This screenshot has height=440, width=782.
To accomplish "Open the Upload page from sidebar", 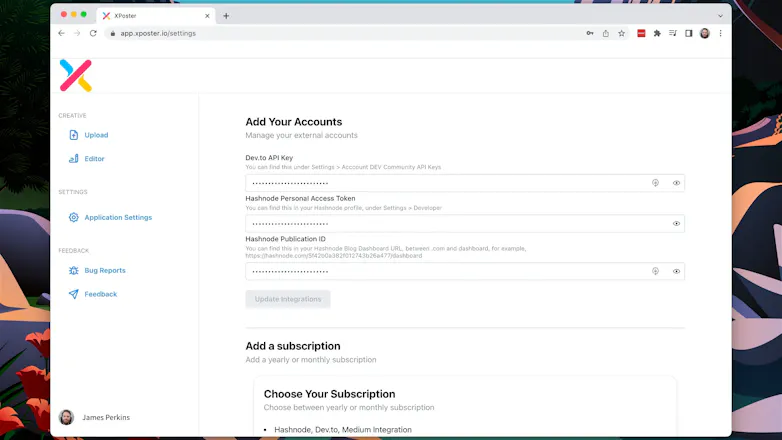I will pos(96,135).
